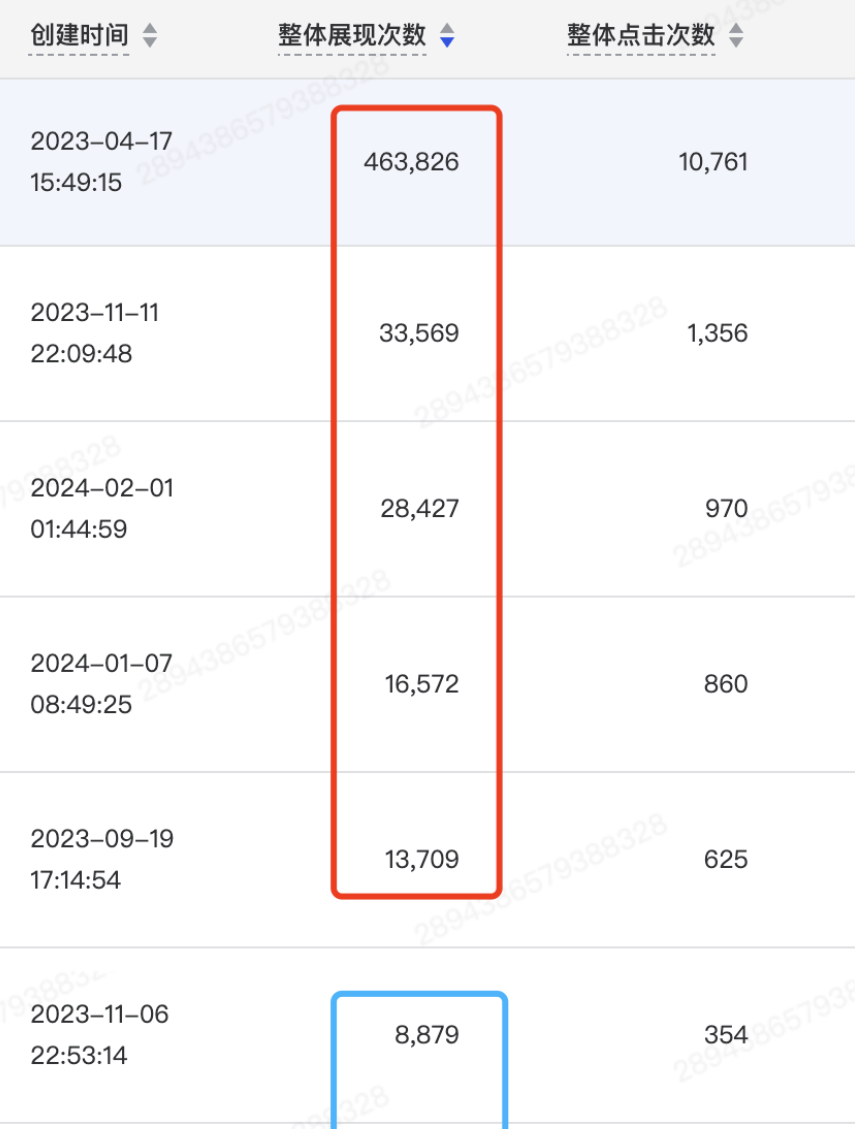Click the clicks value 625

[x=726, y=859]
